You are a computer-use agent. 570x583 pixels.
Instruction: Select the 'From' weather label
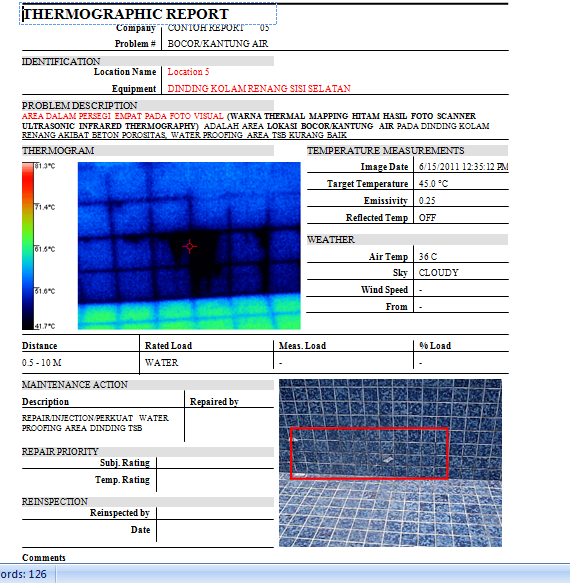click(x=396, y=307)
